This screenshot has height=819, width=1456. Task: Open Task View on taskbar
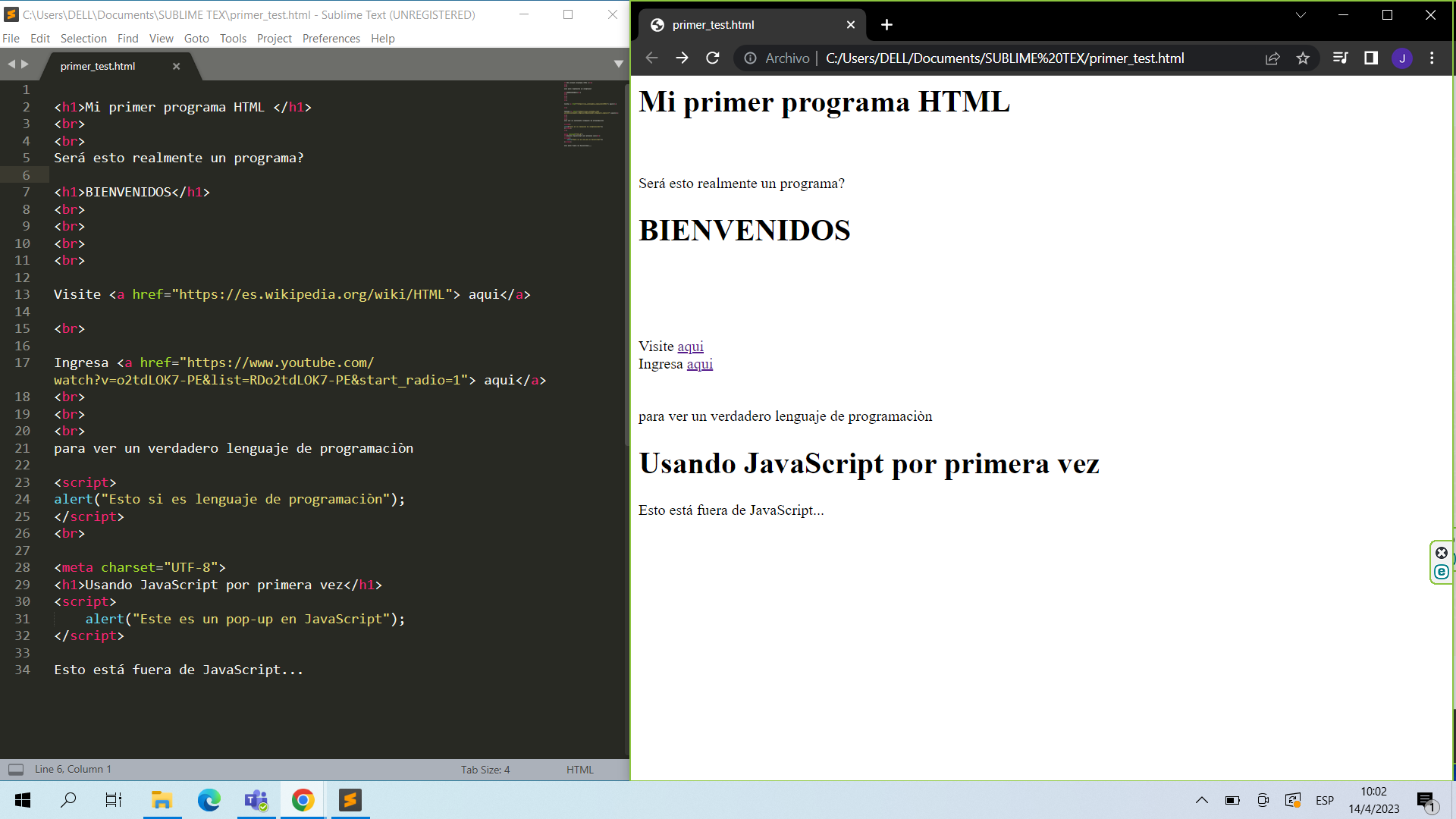coord(114,800)
